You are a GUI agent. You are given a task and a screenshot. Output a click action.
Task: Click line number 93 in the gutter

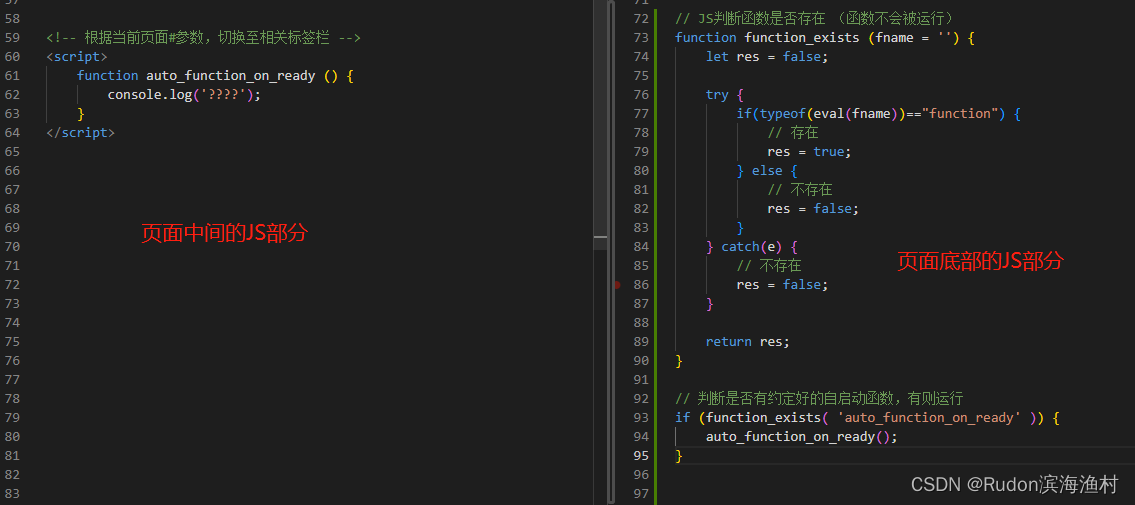pyautogui.click(x=641, y=417)
